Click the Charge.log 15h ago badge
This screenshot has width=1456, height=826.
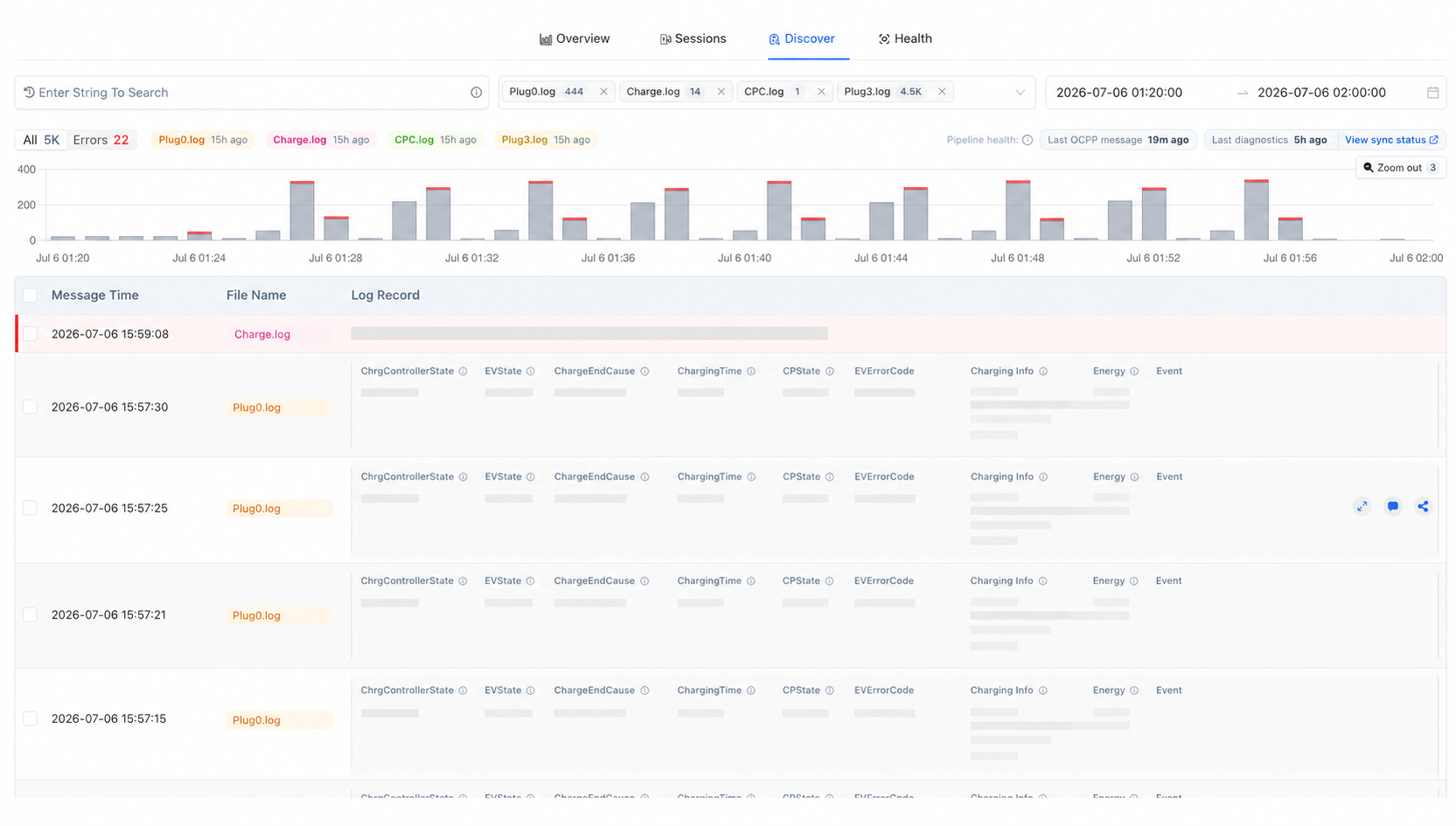(x=321, y=140)
